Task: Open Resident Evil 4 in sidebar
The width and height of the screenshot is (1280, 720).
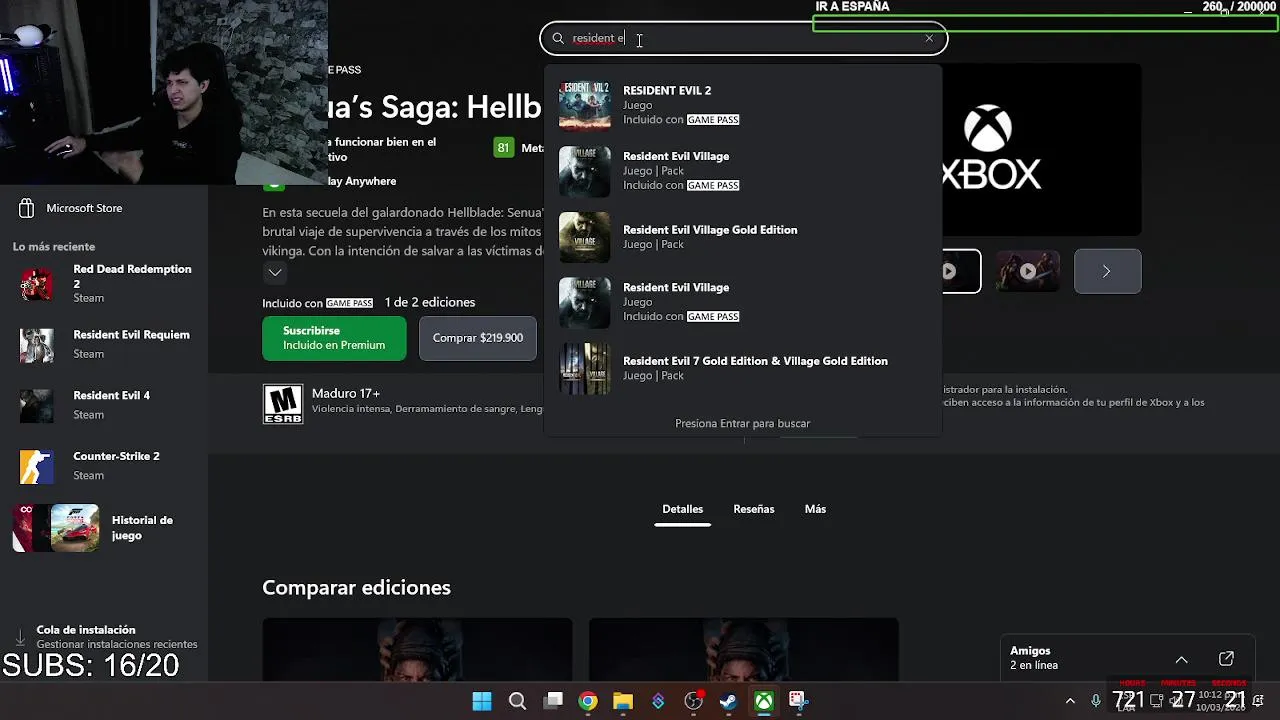Action: [x=104, y=404]
